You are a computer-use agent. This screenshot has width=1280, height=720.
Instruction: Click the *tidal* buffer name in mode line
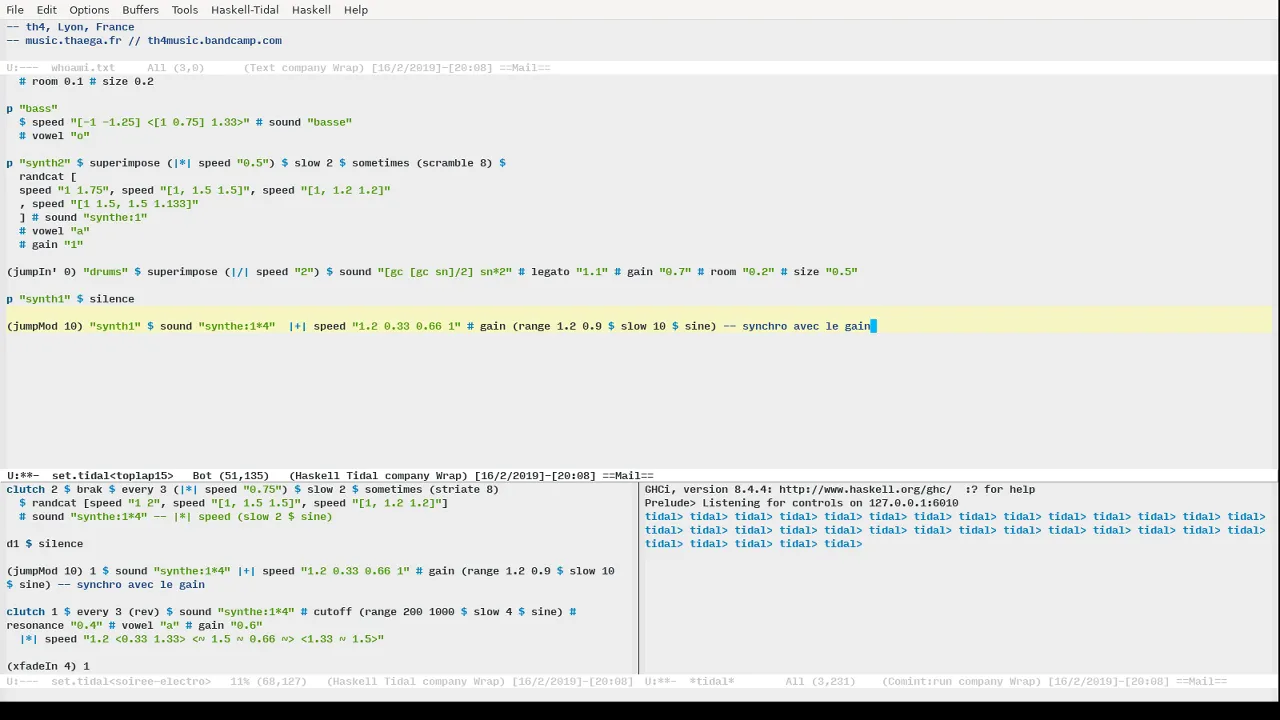click(x=712, y=681)
